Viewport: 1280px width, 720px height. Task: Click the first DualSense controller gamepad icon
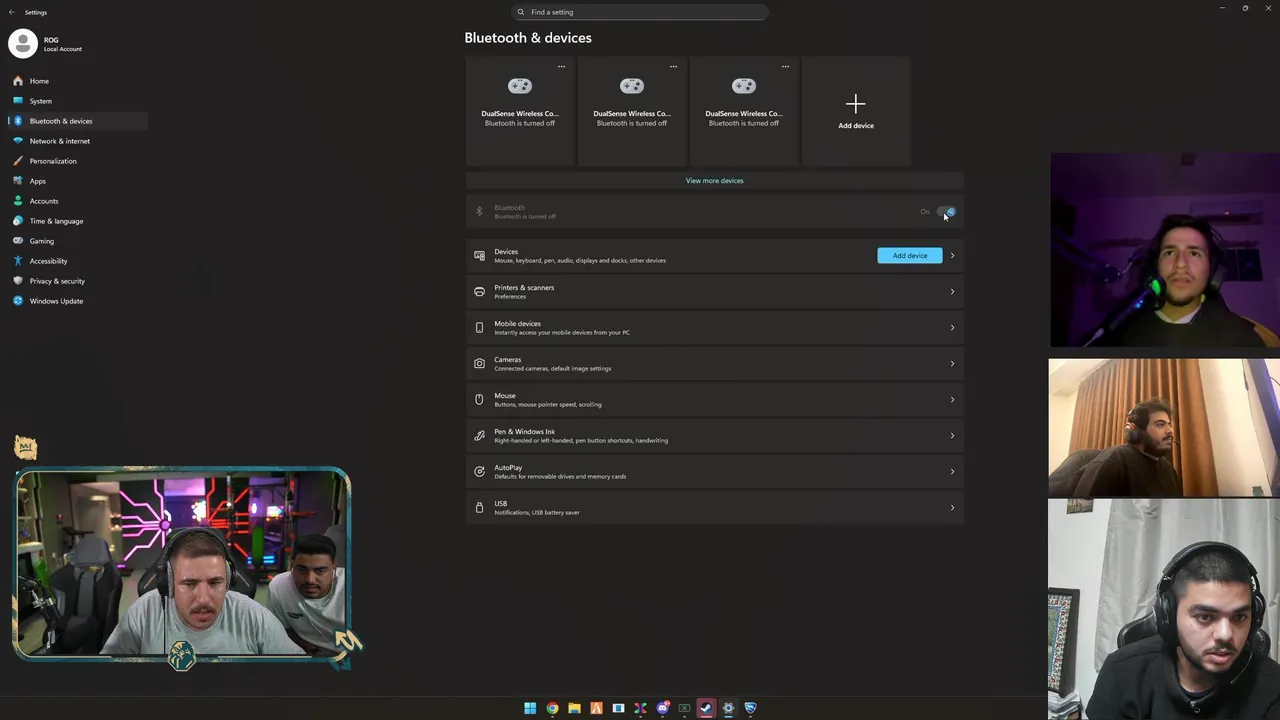click(520, 86)
